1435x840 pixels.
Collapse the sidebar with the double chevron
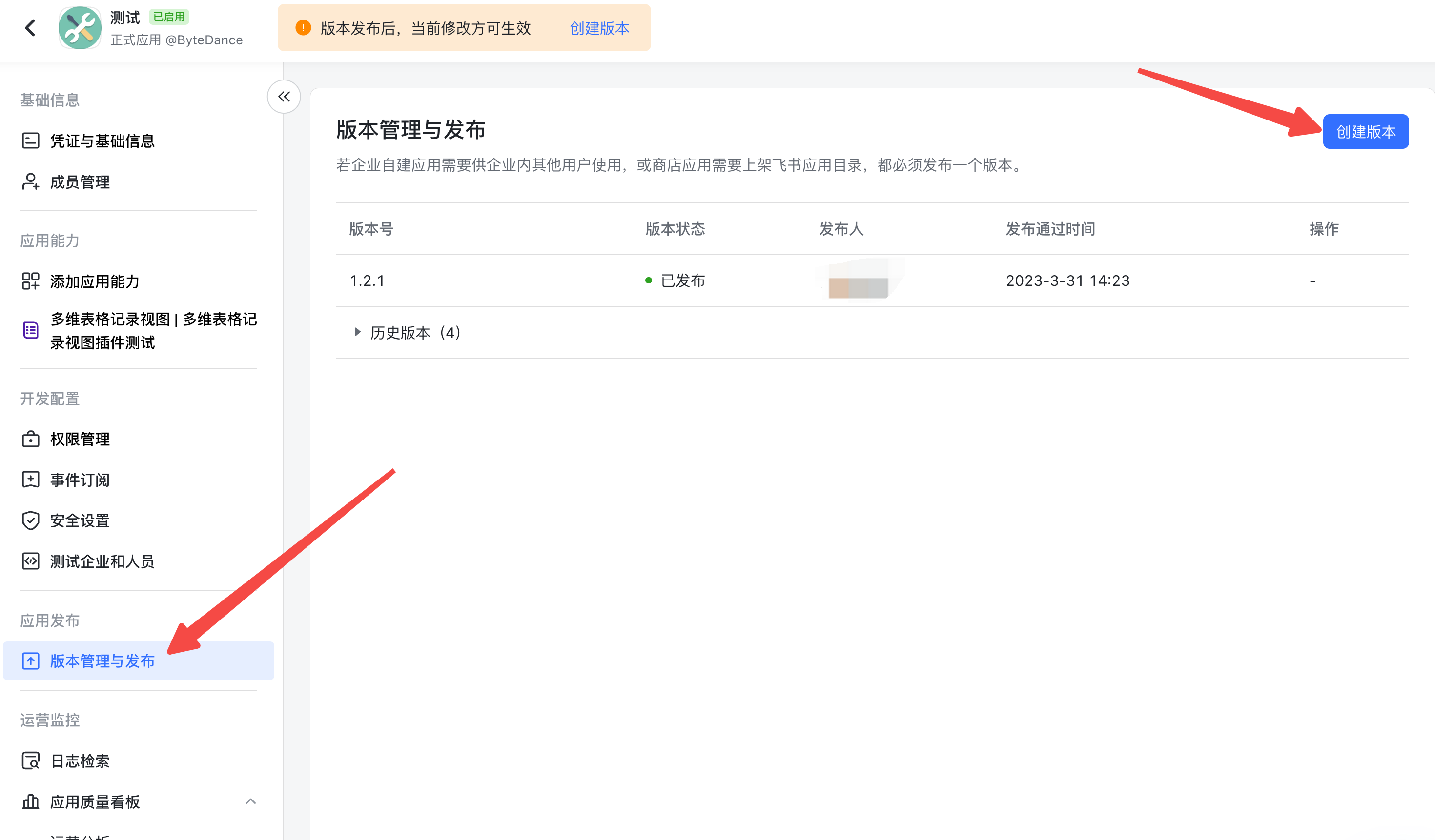coord(283,97)
